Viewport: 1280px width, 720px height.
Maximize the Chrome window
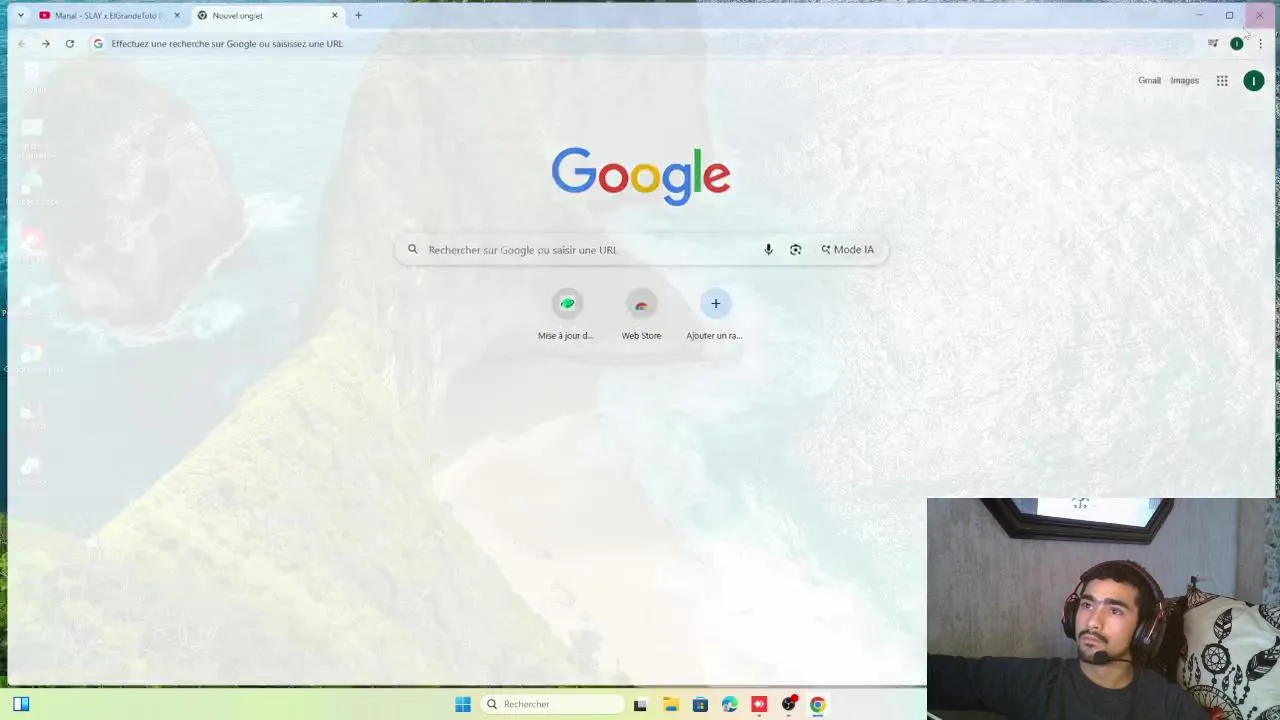coord(1229,15)
